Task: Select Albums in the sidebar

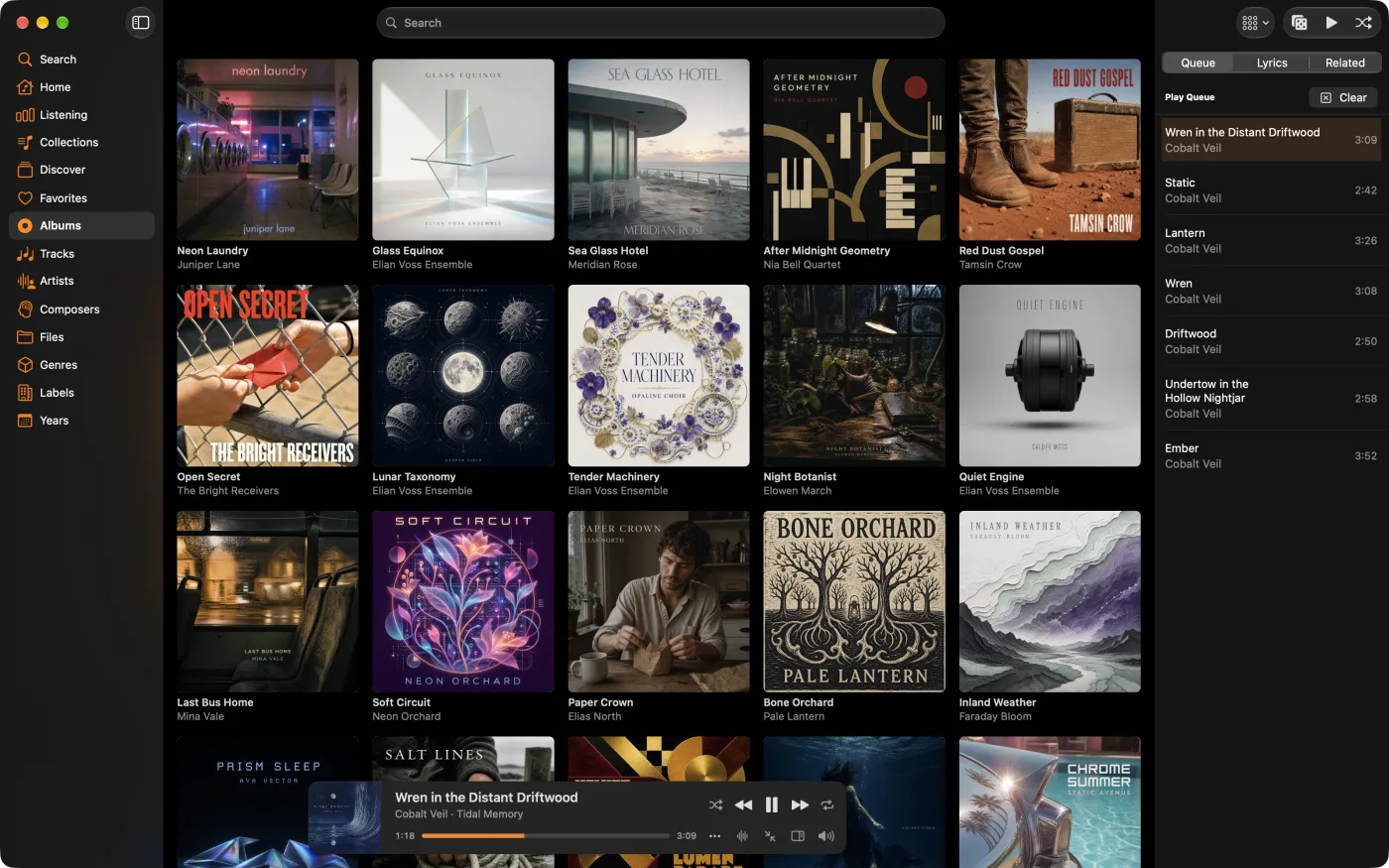Action: 81,226
